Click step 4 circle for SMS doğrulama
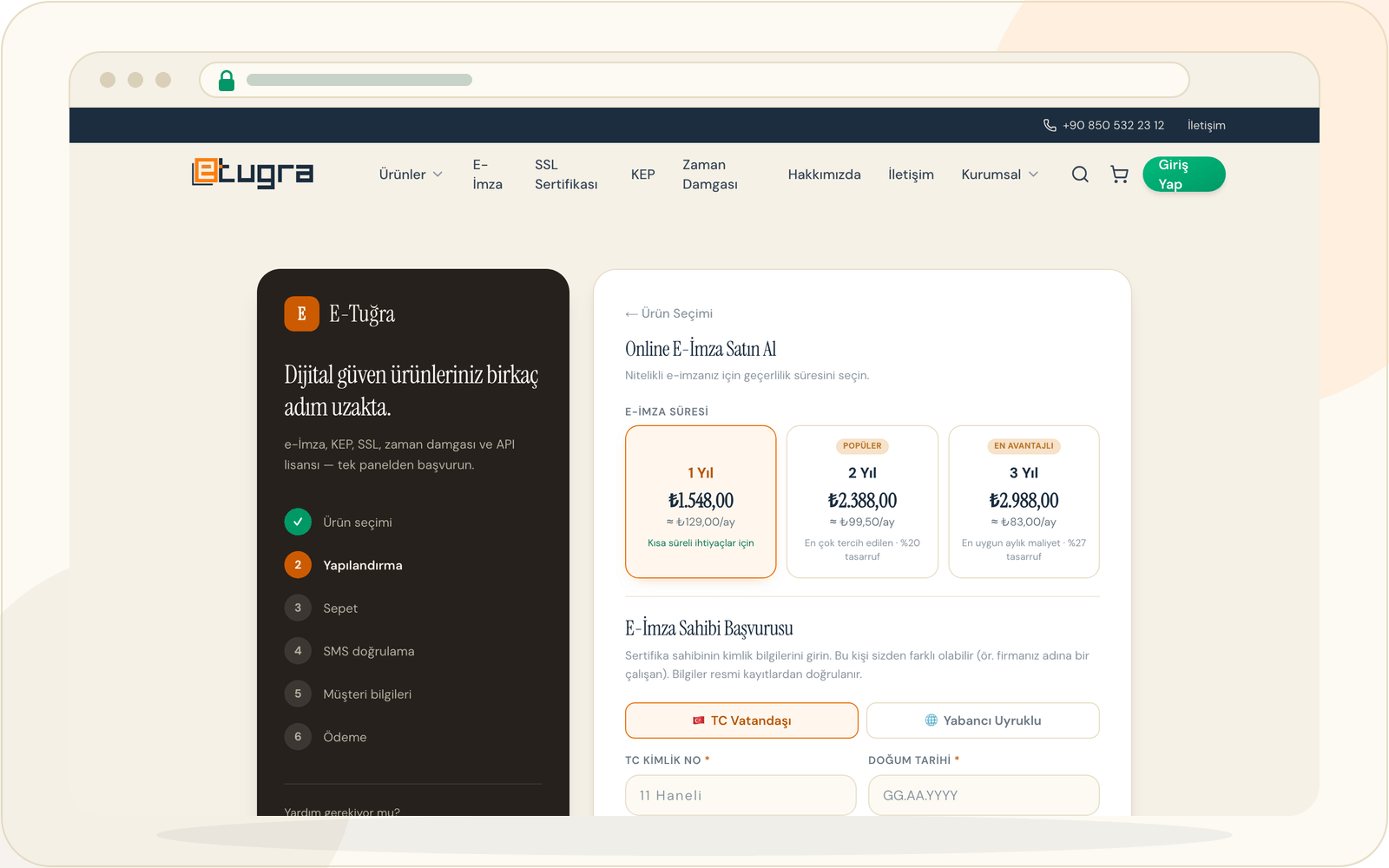 [x=298, y=651]
